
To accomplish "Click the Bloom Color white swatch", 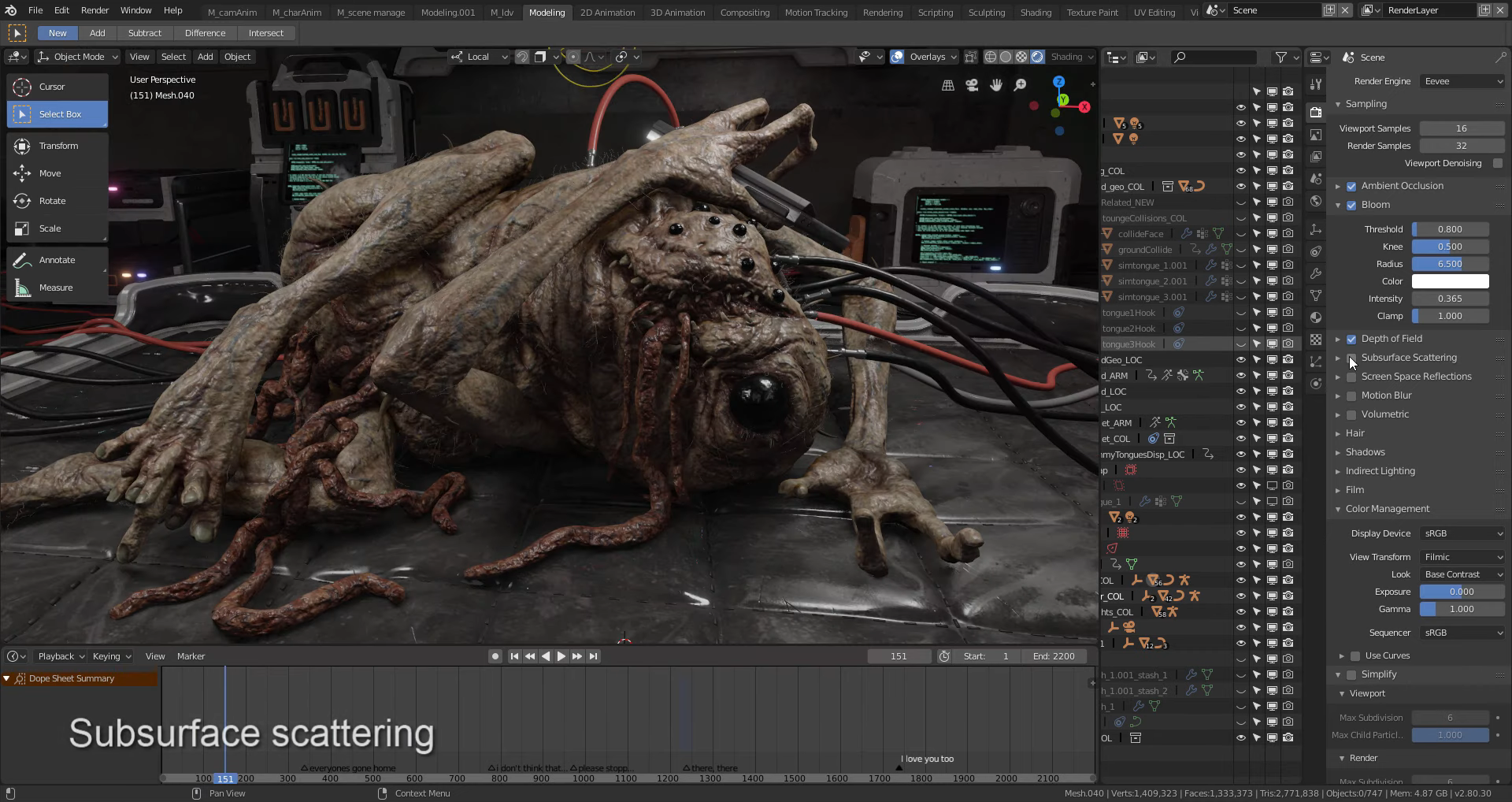I will coord(1450,281).
